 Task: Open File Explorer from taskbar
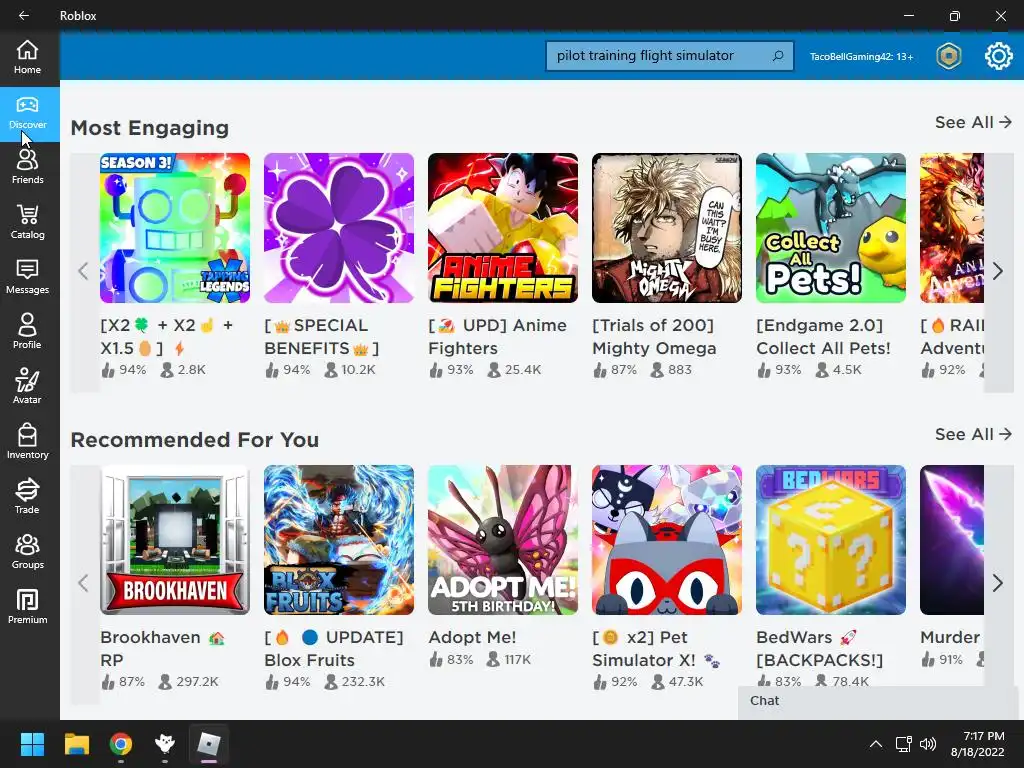pos(76,744)
